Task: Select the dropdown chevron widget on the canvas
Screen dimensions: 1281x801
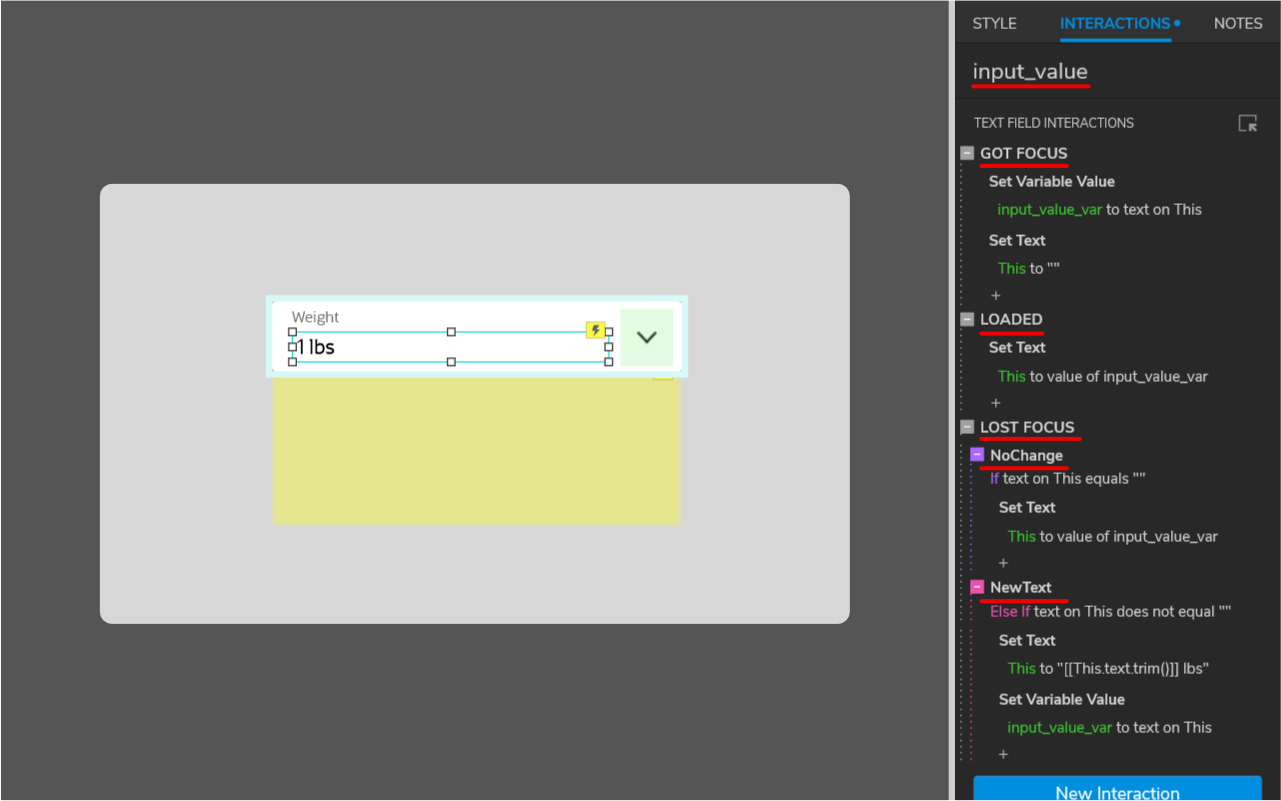Action: click(x=647, y=337)
